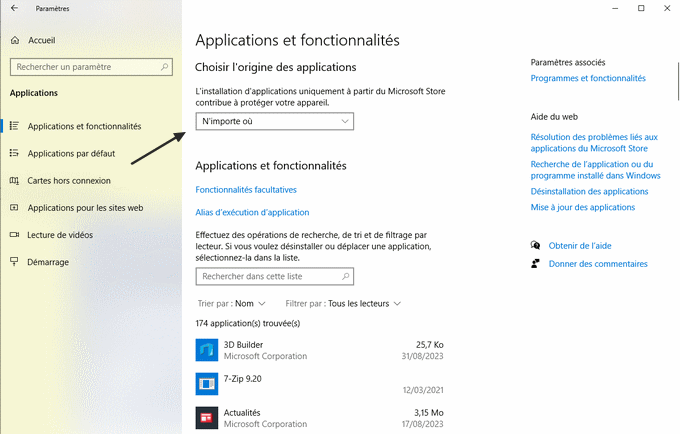This screenshot has height=434, width=680.
Task: Expand the Trier par Nom dropdown
Action: [232, 303]
